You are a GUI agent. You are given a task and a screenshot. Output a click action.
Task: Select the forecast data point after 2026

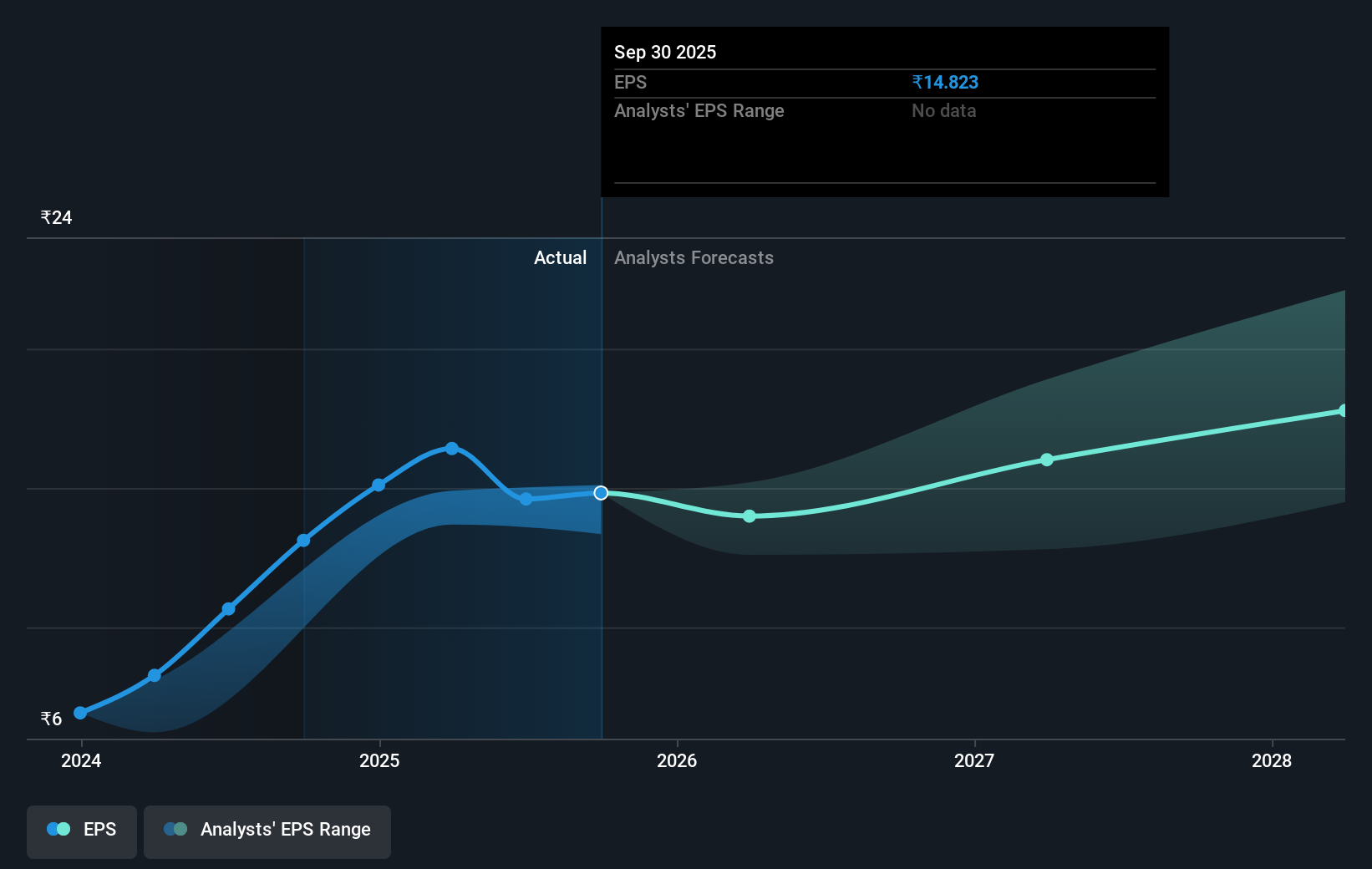[750, 516]
